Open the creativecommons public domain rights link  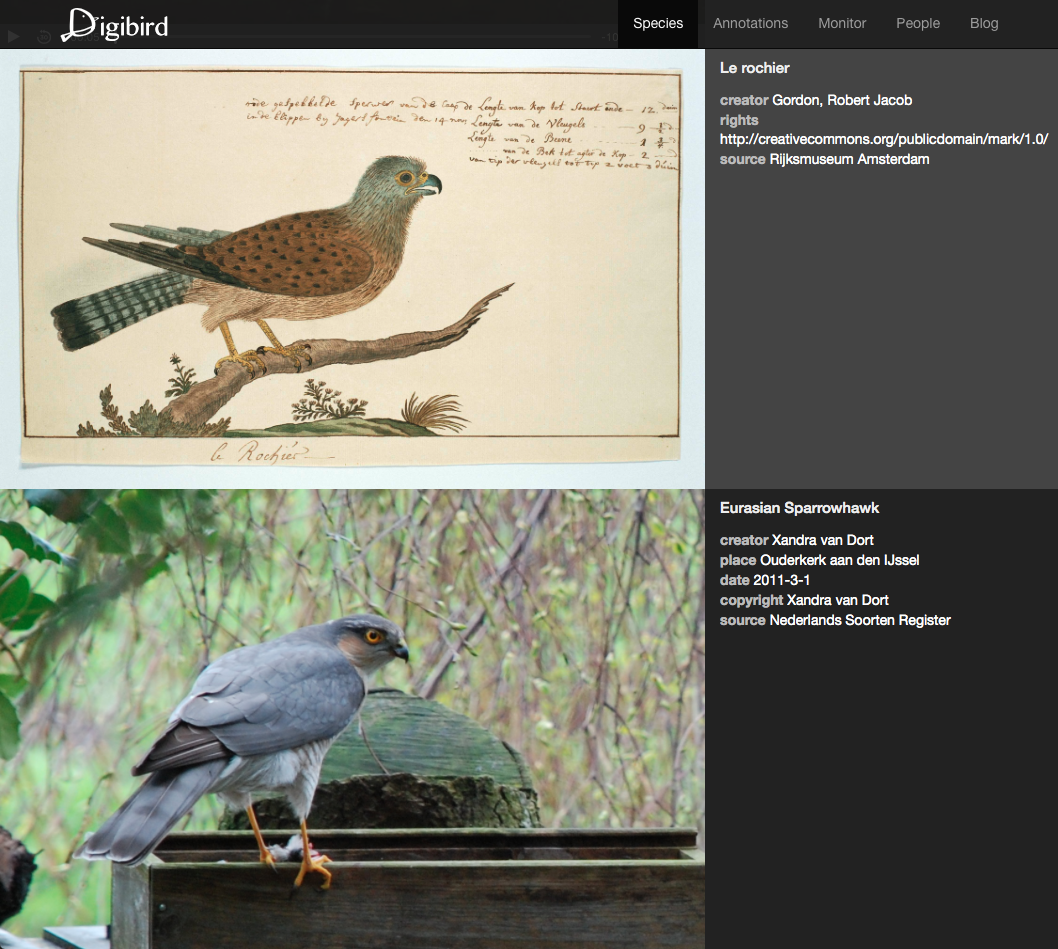point(884,139)
